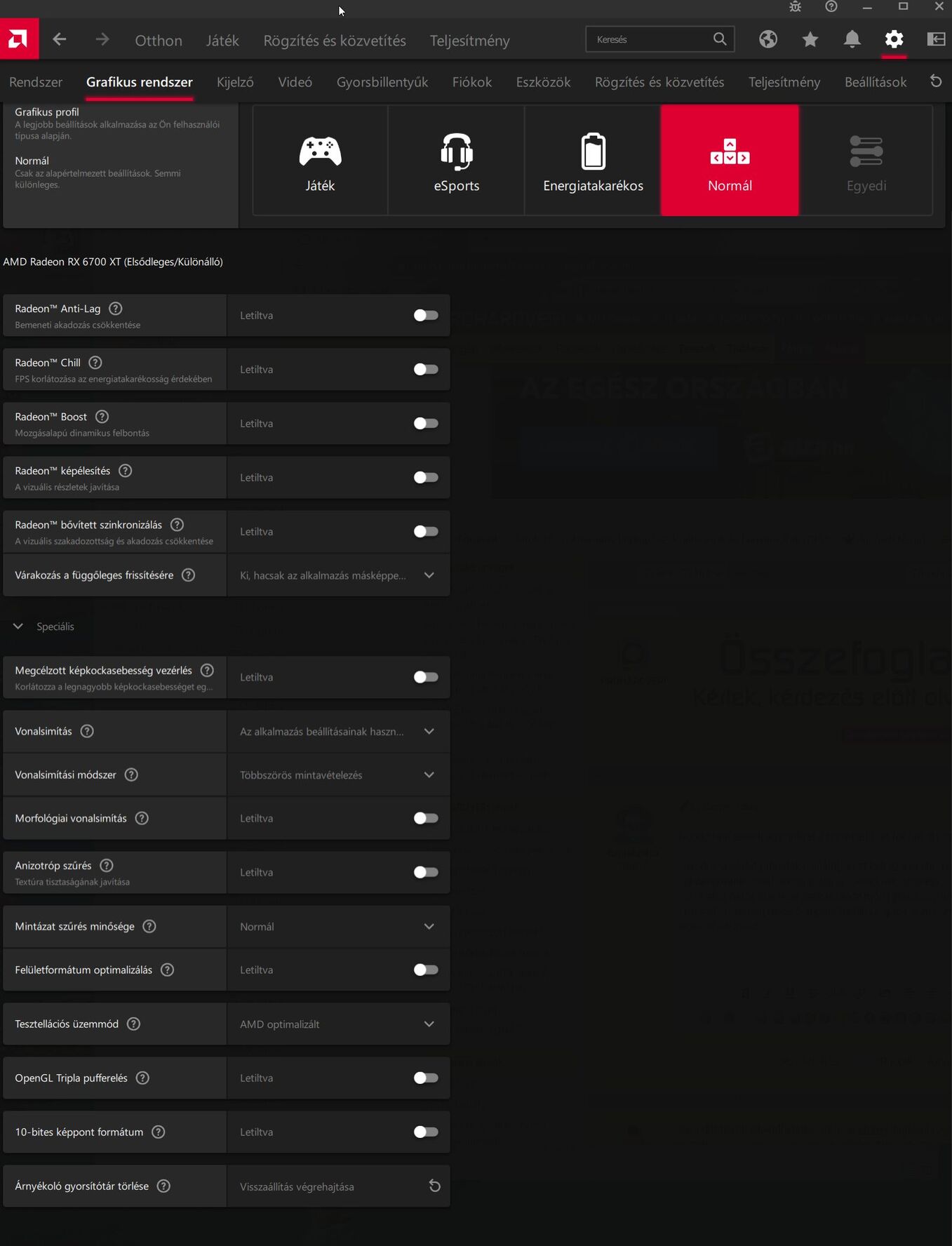Open notifications bell icon
Image resolution: width=952 pixels, height=1246 pixels.
(x=852, y=39)
